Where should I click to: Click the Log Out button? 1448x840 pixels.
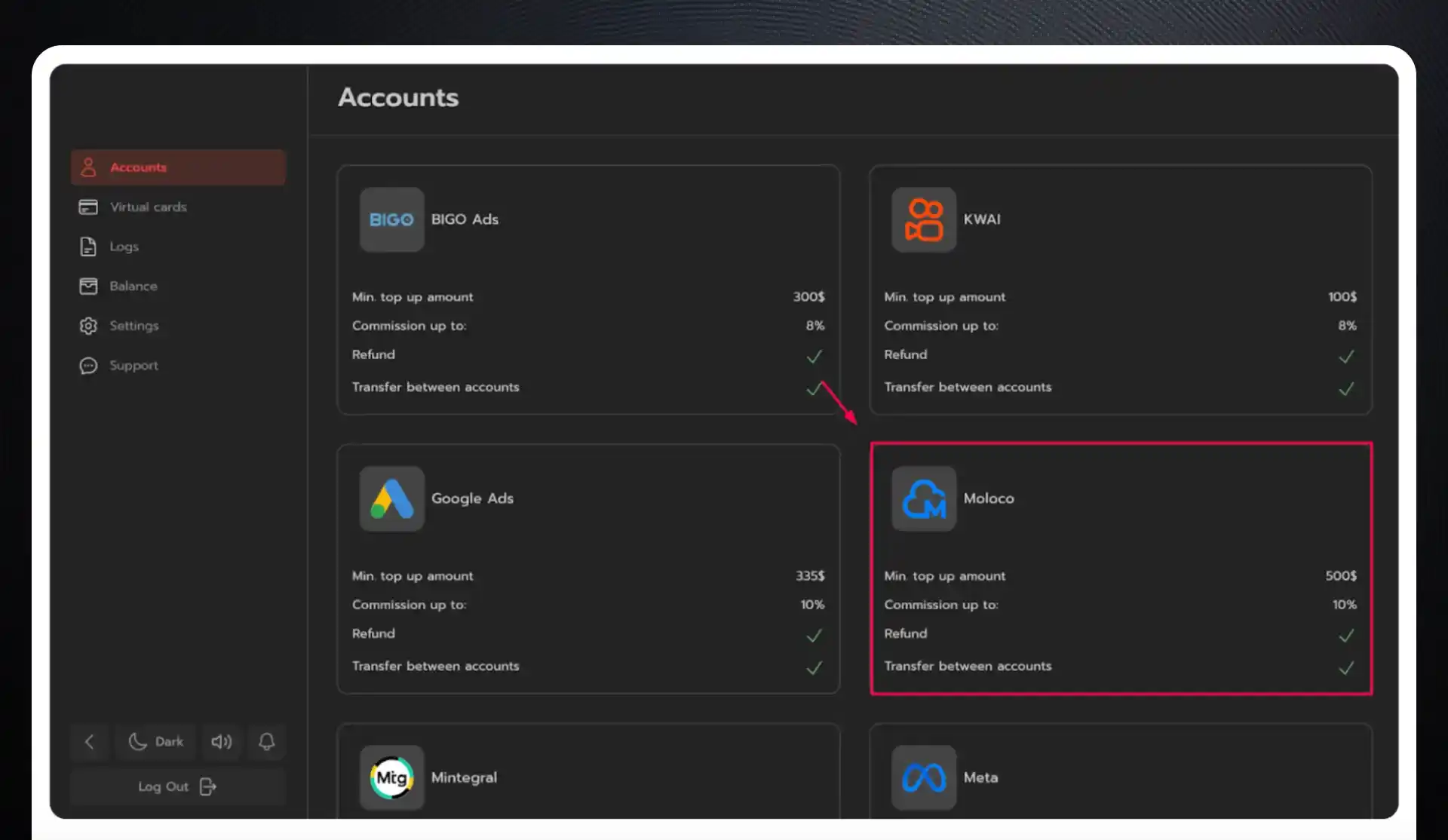click(x=178, y=786)
